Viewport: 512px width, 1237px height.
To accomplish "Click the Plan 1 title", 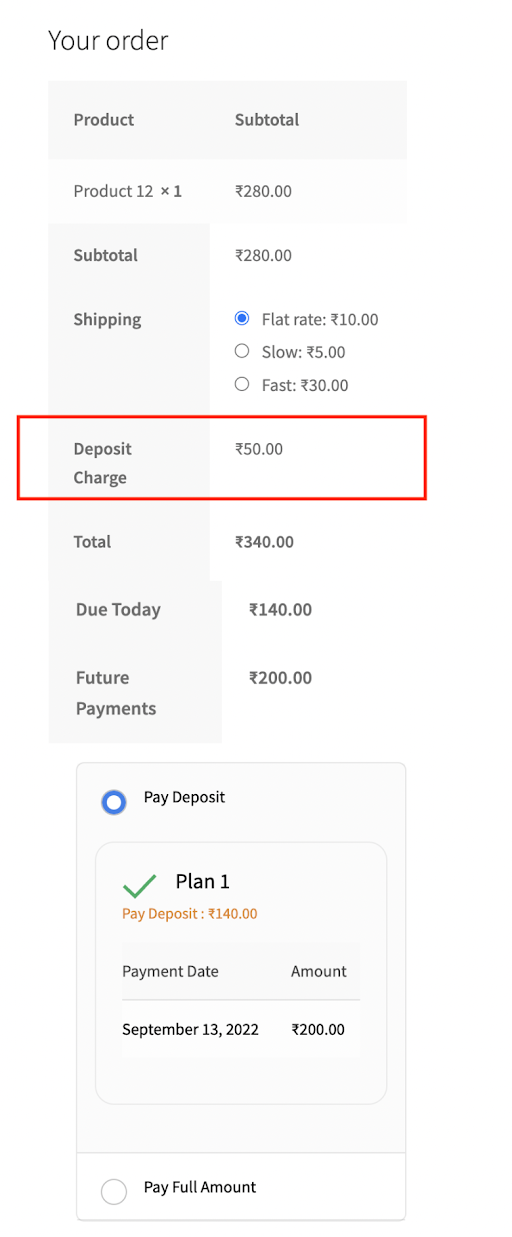I will click(203, 881).
